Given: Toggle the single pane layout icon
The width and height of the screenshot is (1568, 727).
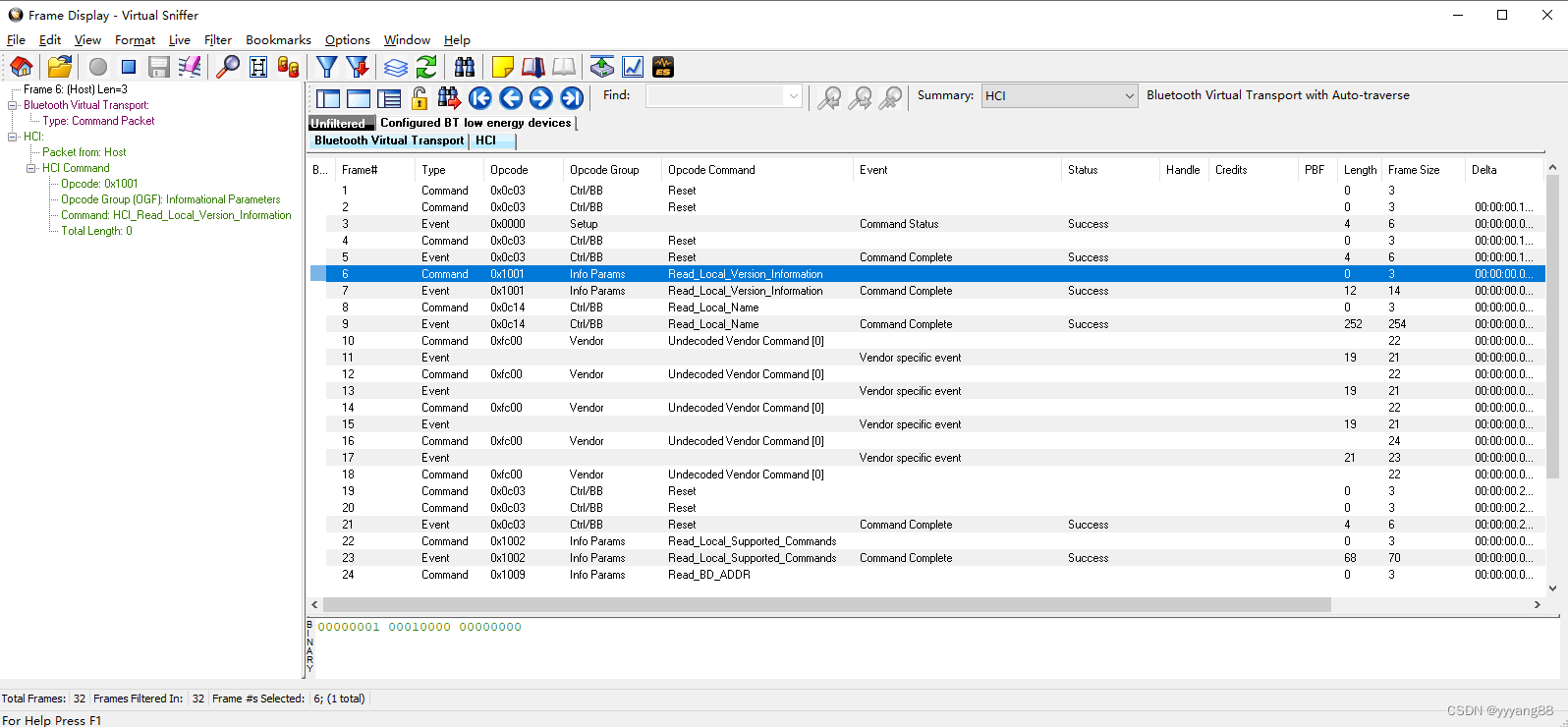Looking at the screenshot, I should [x=359, y=98].
